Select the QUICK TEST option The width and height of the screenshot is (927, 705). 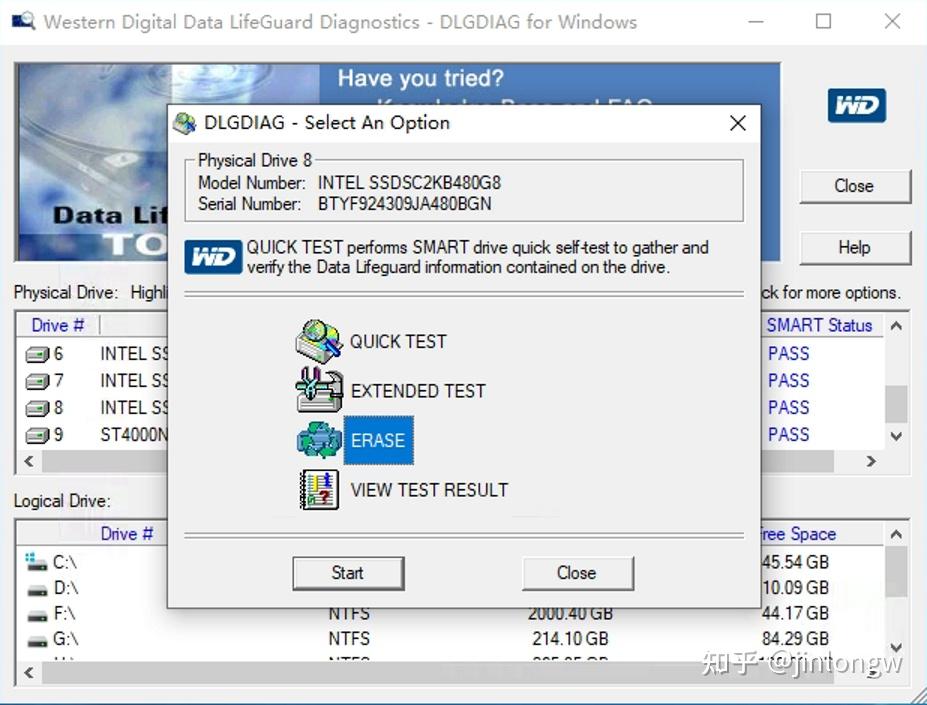(398, 341)
